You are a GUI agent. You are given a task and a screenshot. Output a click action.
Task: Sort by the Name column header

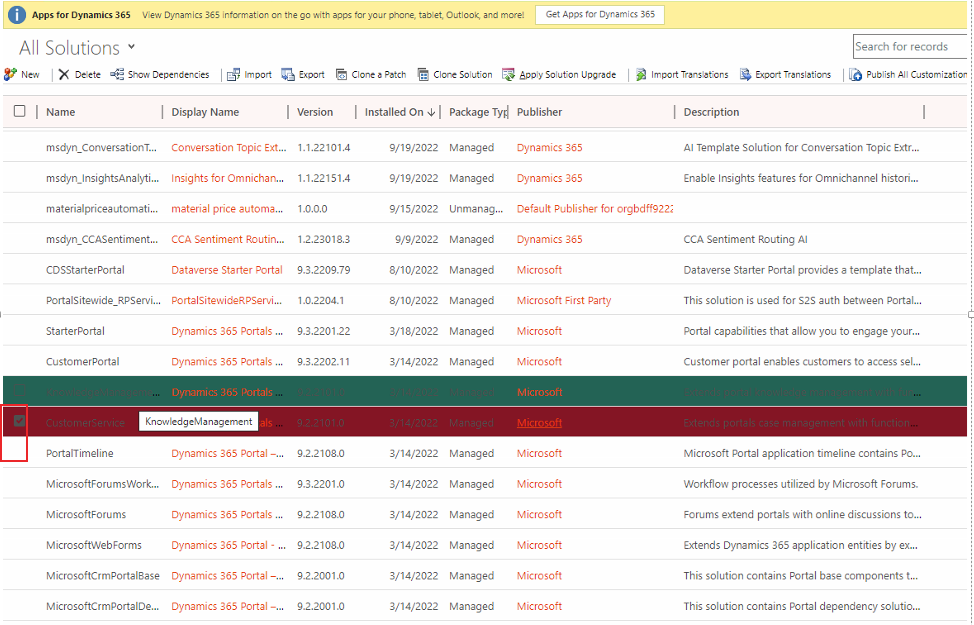[60, 112]
